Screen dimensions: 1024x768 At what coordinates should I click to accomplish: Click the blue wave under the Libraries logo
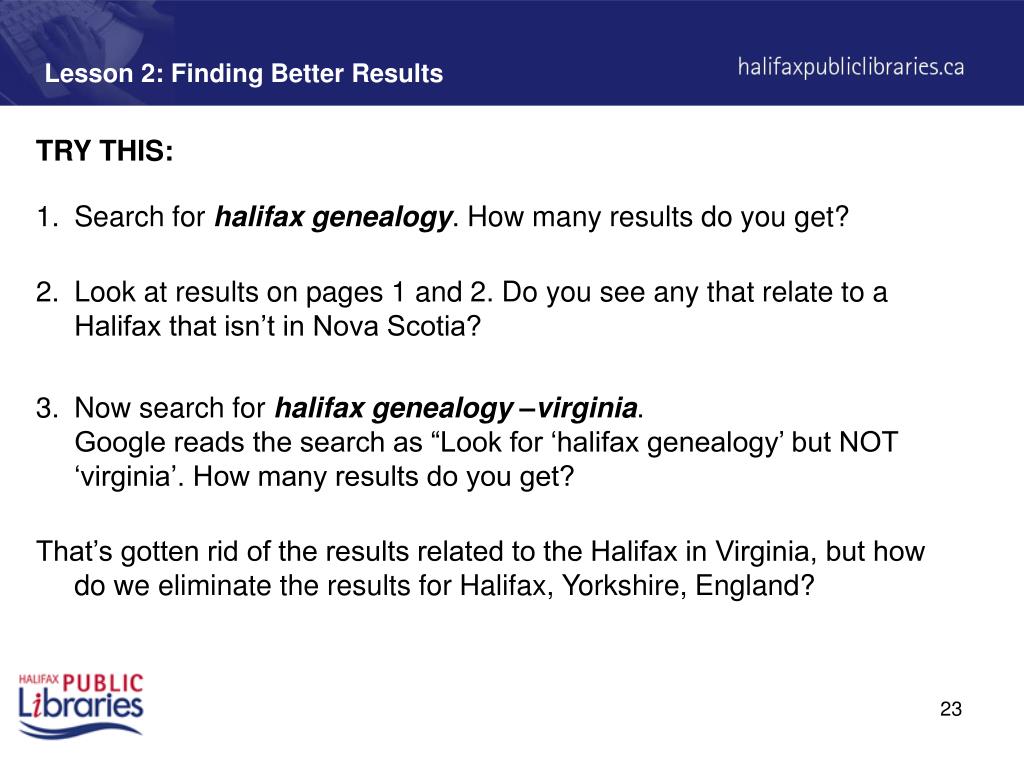pyautogui.click(x=80, y=730)
